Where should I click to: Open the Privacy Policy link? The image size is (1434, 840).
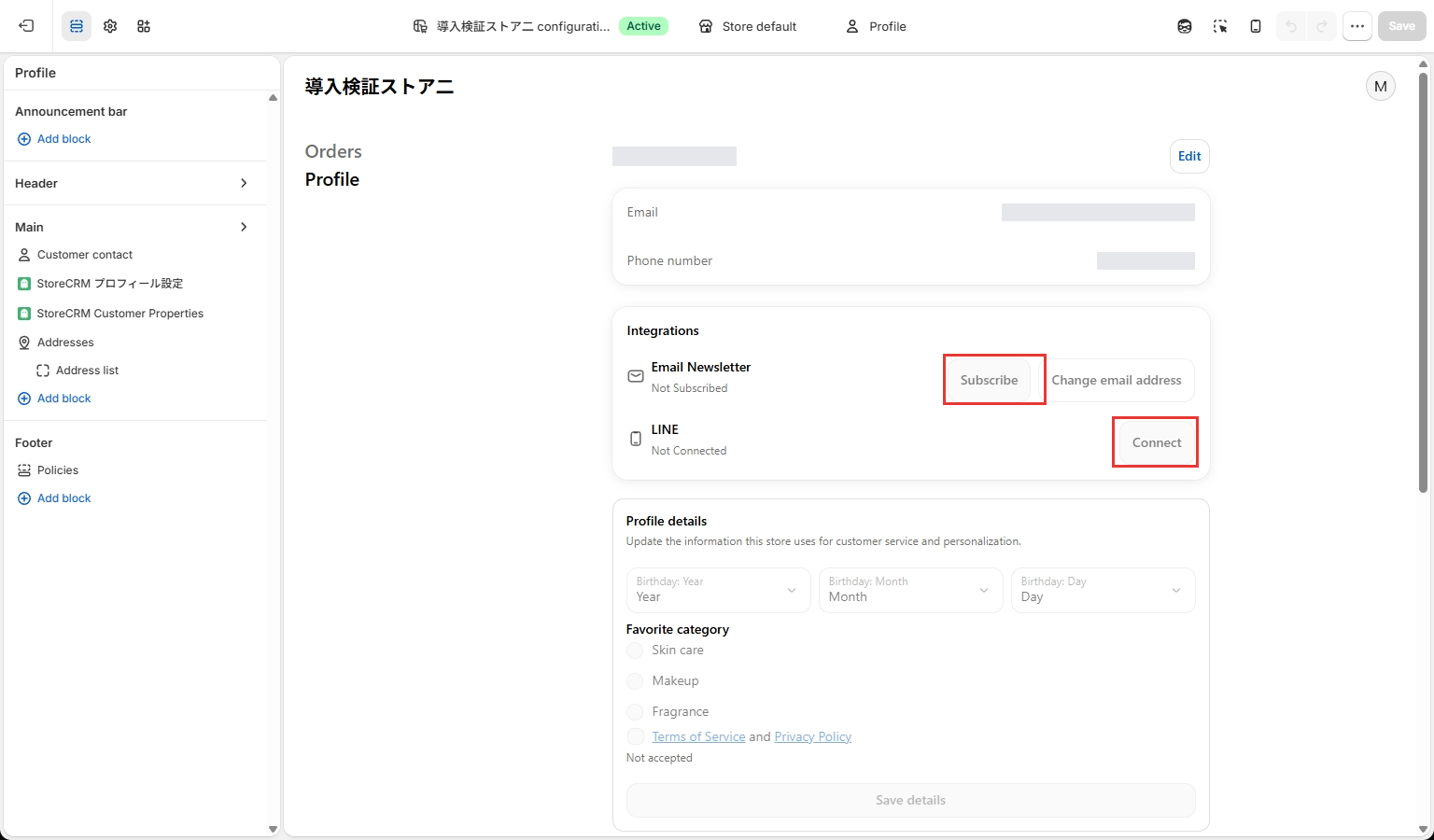tap(813, 736)
